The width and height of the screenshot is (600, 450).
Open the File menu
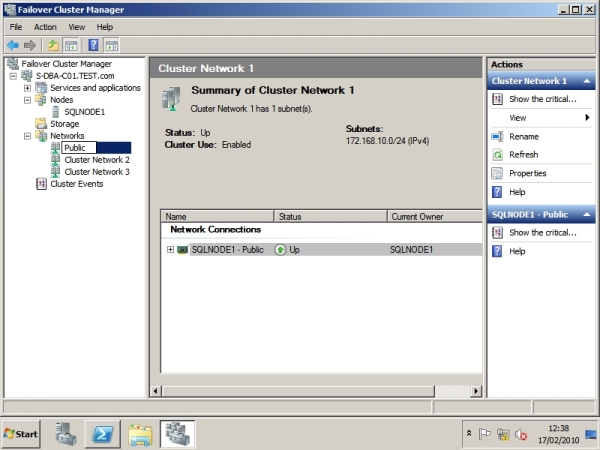16,27
